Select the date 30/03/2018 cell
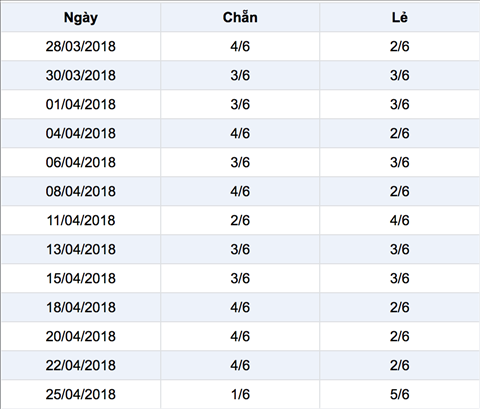The width and height of the screenshot is (480, 409). click(81, 75)
